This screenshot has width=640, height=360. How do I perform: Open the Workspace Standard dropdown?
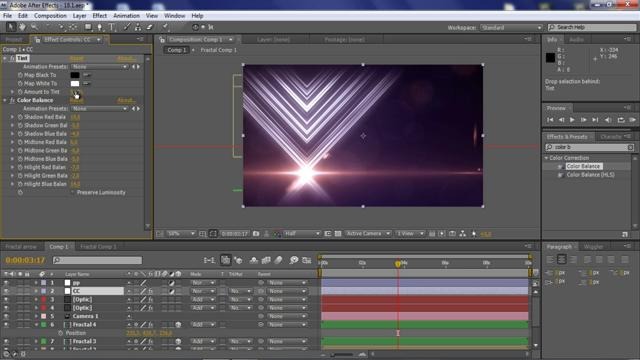coord(511,27)
